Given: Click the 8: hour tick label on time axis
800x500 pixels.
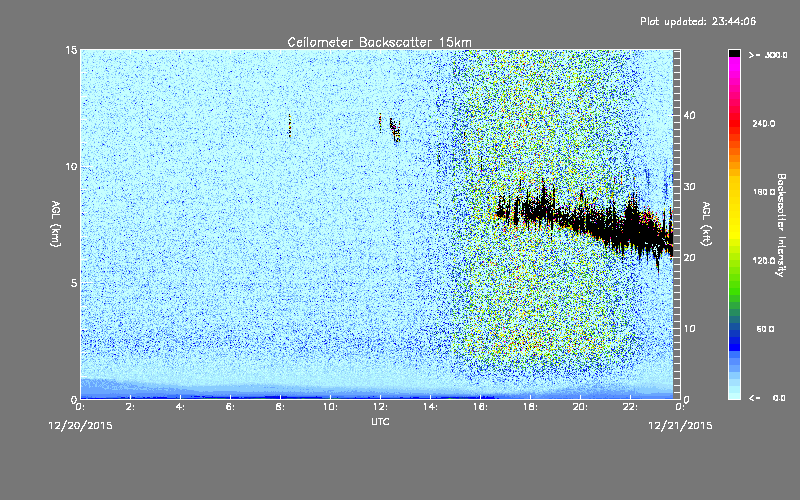Looking at the screenshot, I should (281, 407).
